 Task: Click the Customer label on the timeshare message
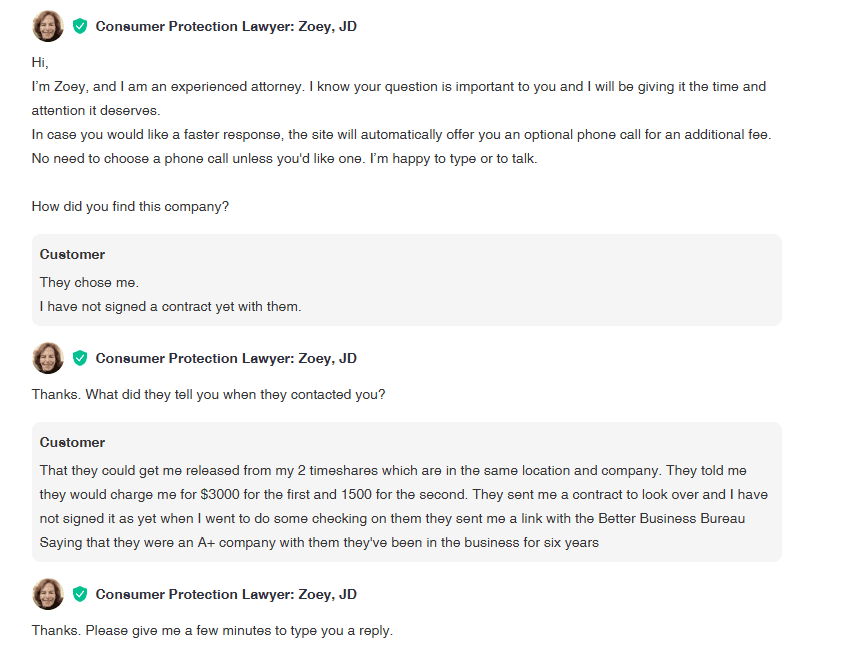(72, 443)
